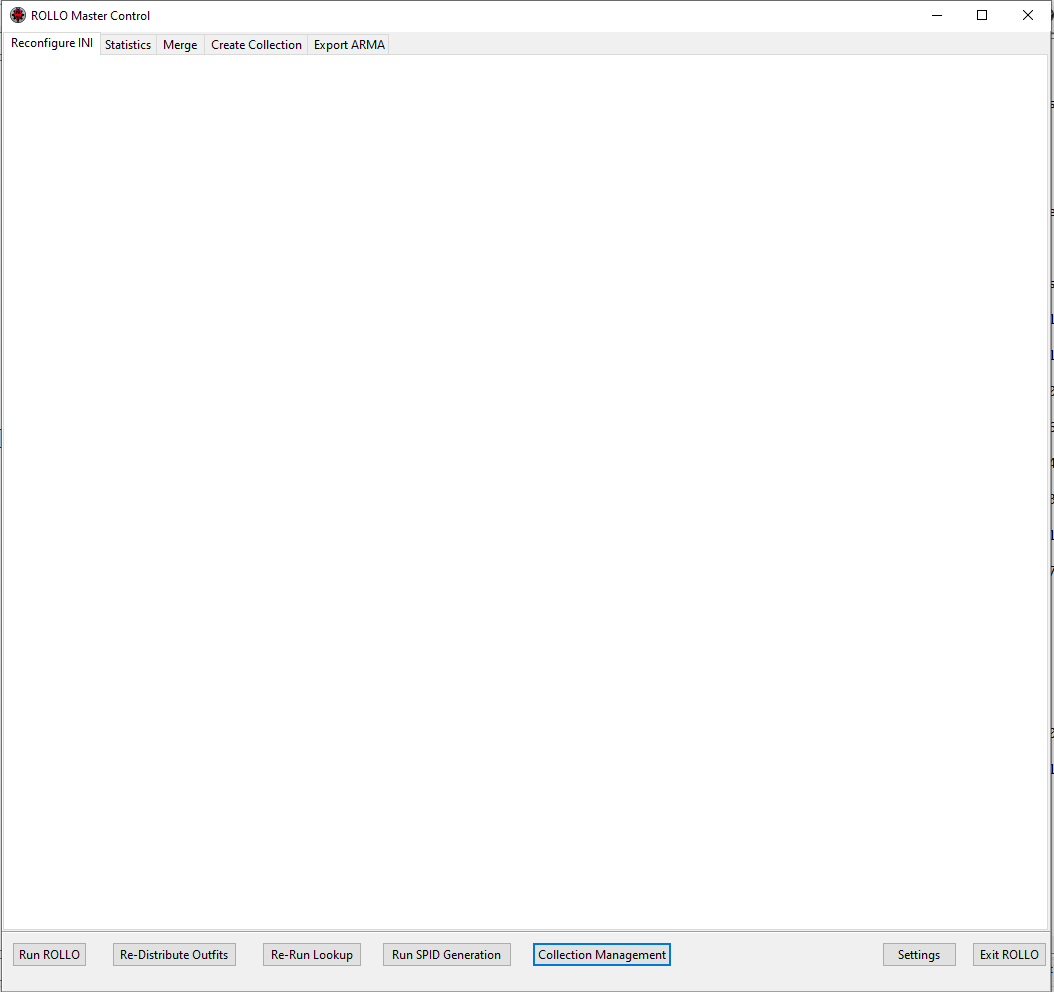The height and width of the screenshot is (992, 1054).
Task: Select the Merge tab
Action: [x=180, y=44]
